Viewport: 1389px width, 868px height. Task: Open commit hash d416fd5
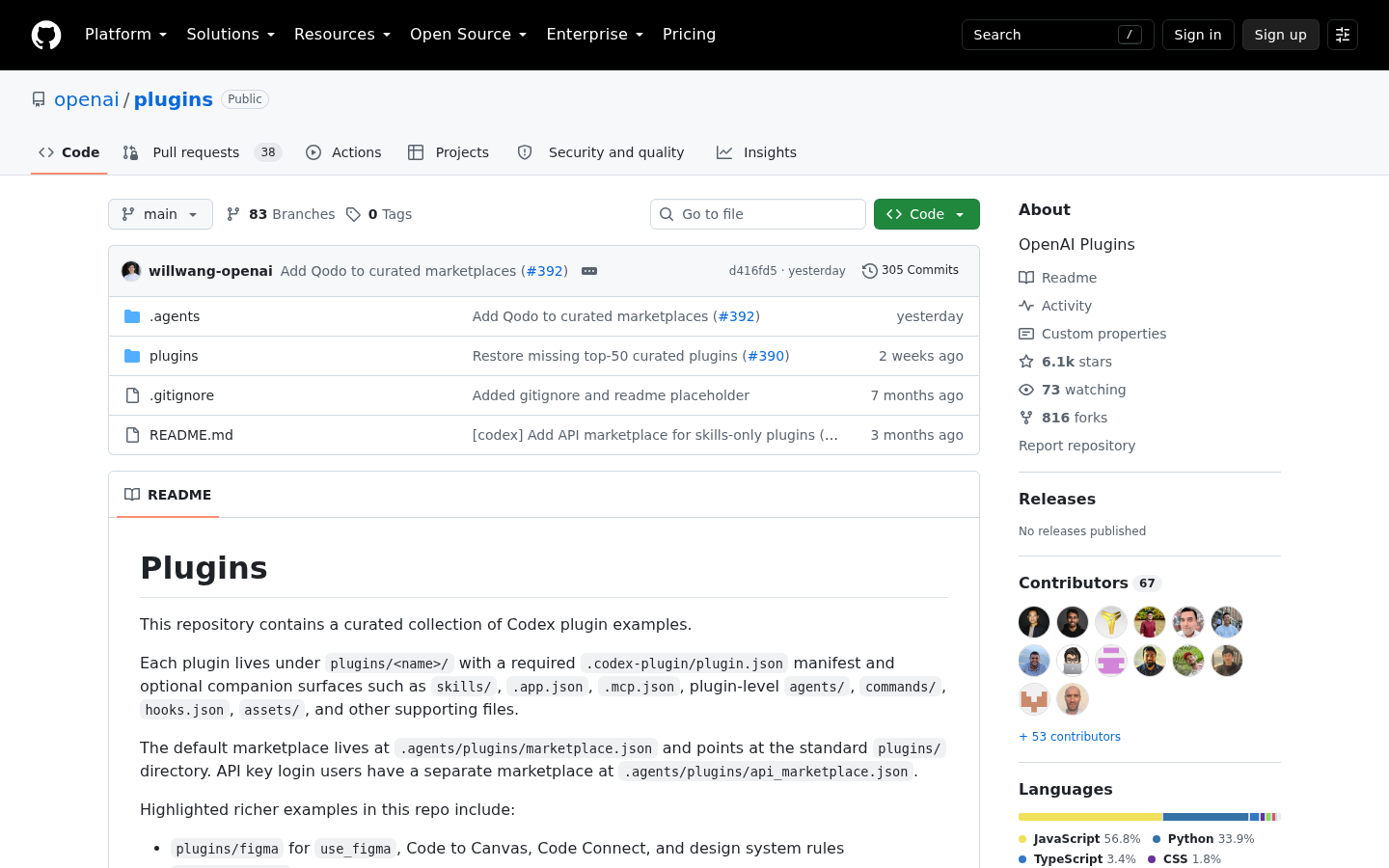tap(752, 271)
